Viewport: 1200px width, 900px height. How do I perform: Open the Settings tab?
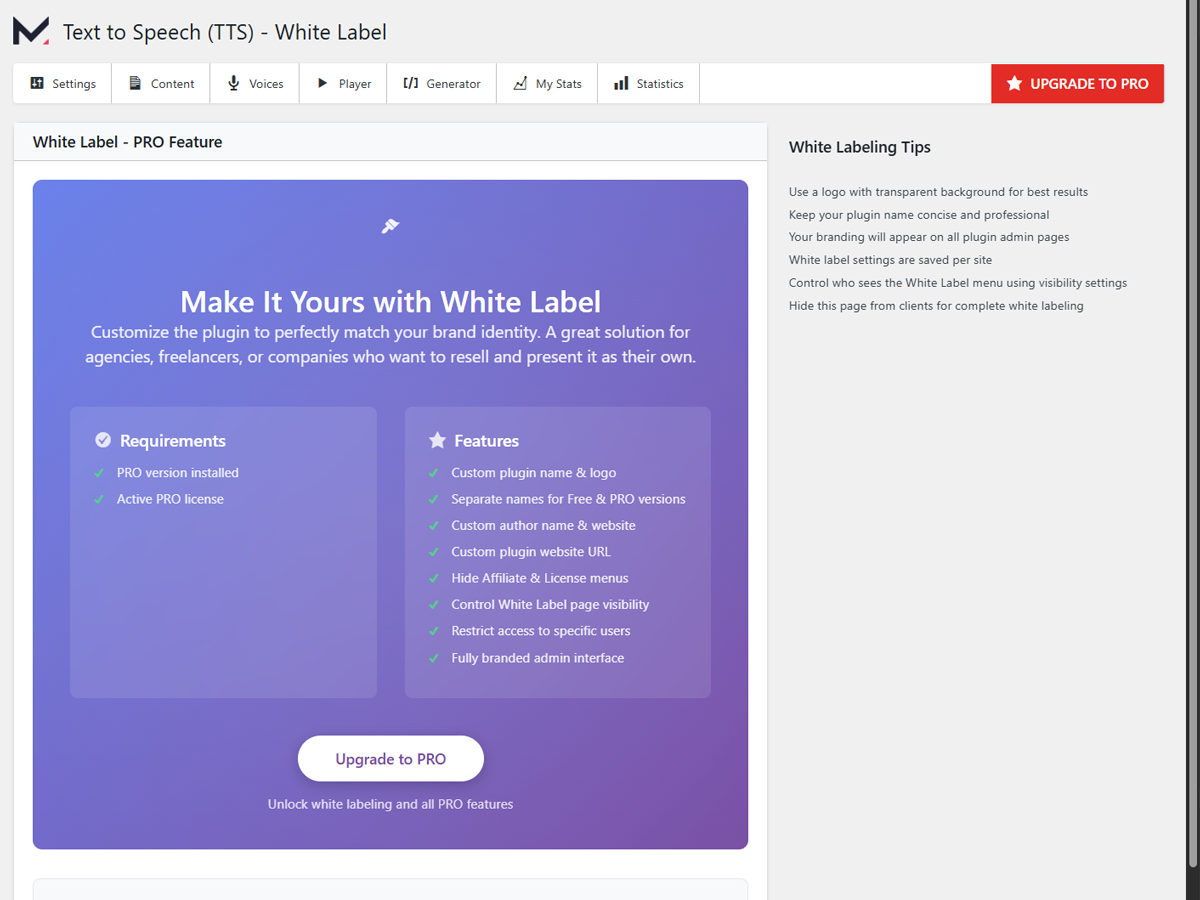(x=62, y=83)
